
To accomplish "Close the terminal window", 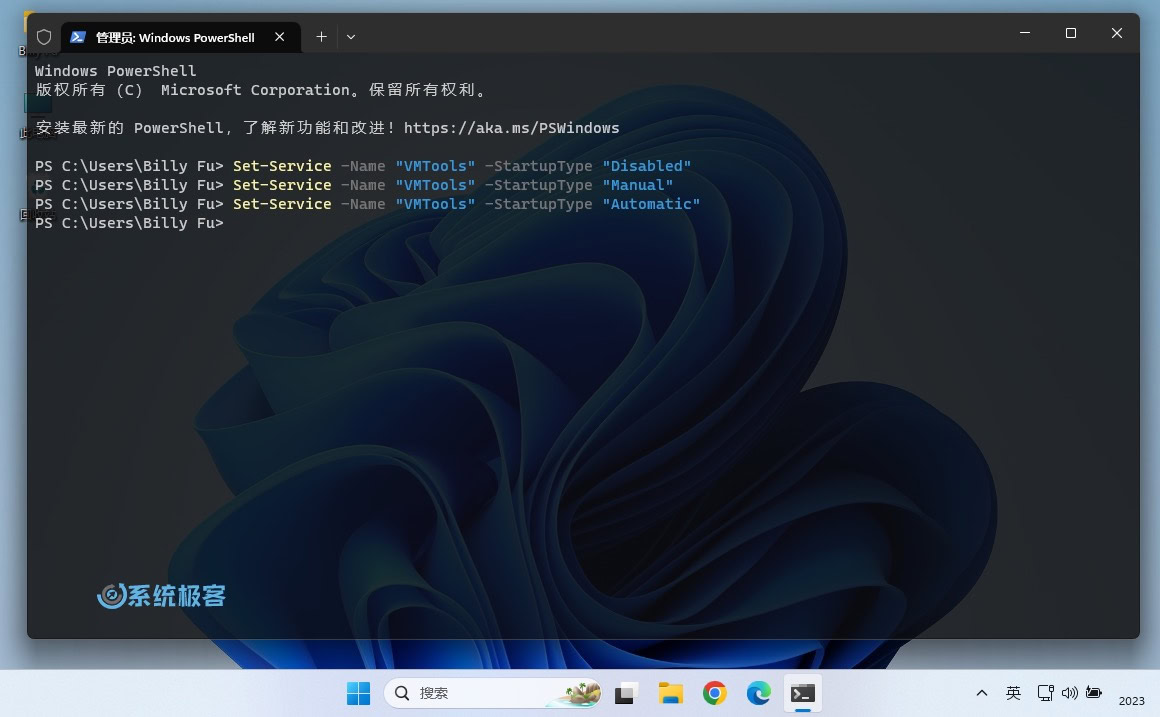I will click(1116, 33).
